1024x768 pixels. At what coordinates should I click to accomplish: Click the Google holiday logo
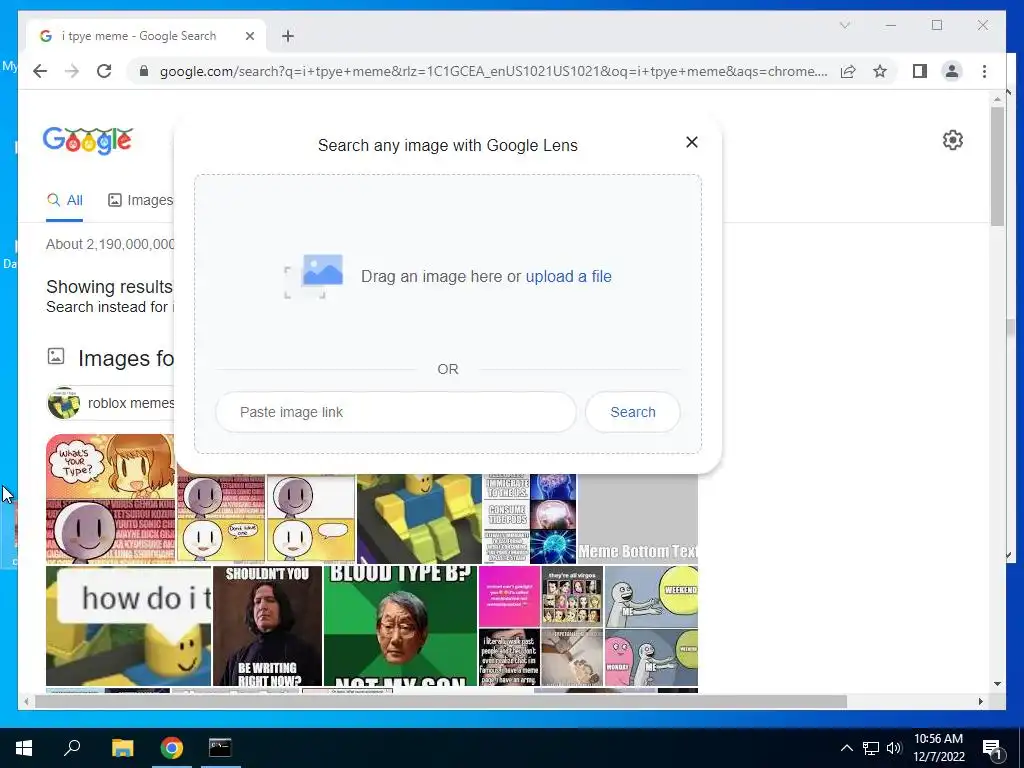point(88,140)
